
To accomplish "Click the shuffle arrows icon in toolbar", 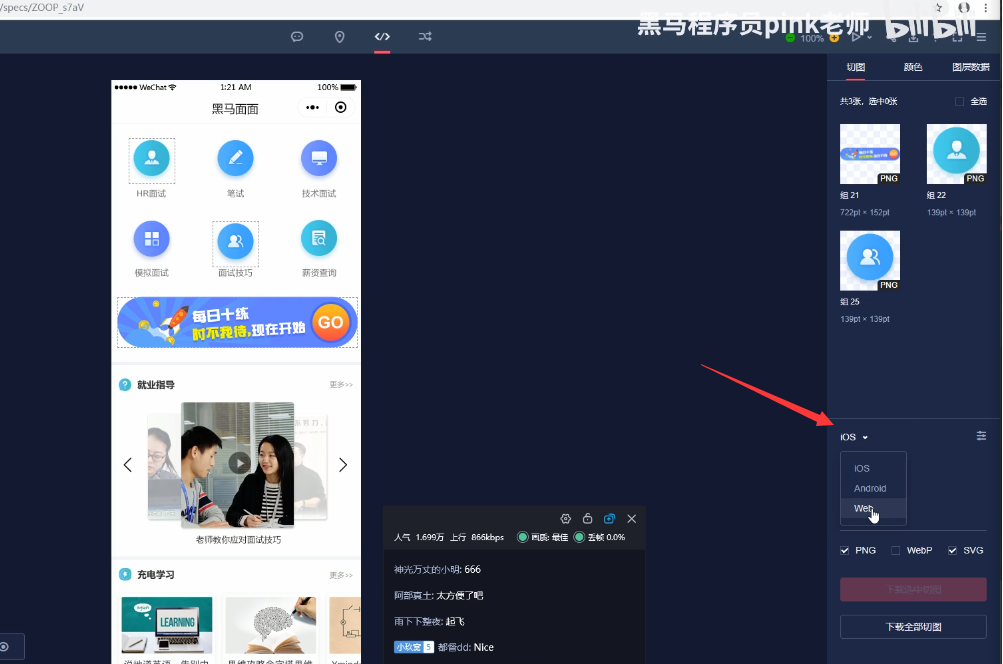I will pos(425,36).
